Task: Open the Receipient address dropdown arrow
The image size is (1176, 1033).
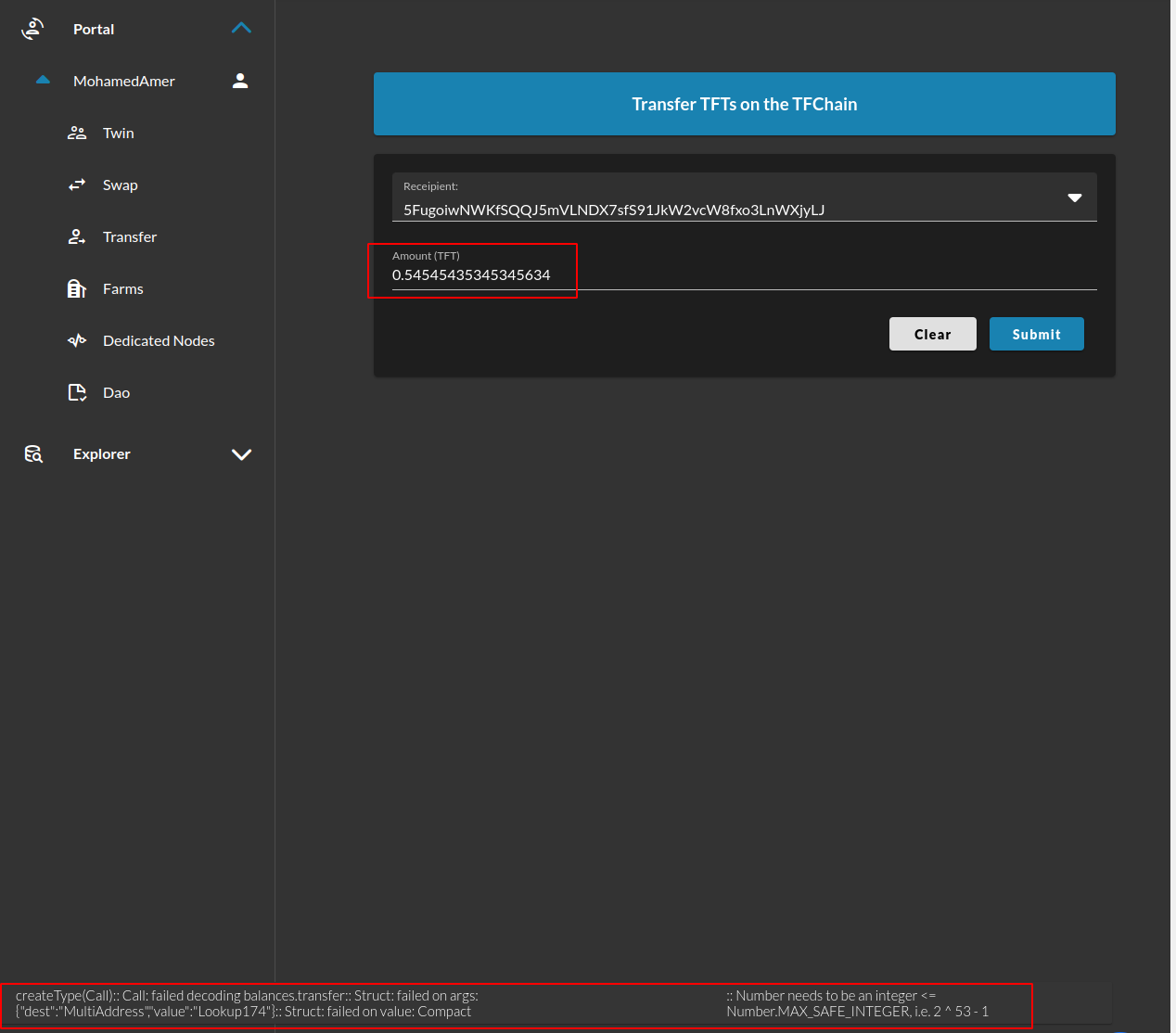Action: [1074, 197]
